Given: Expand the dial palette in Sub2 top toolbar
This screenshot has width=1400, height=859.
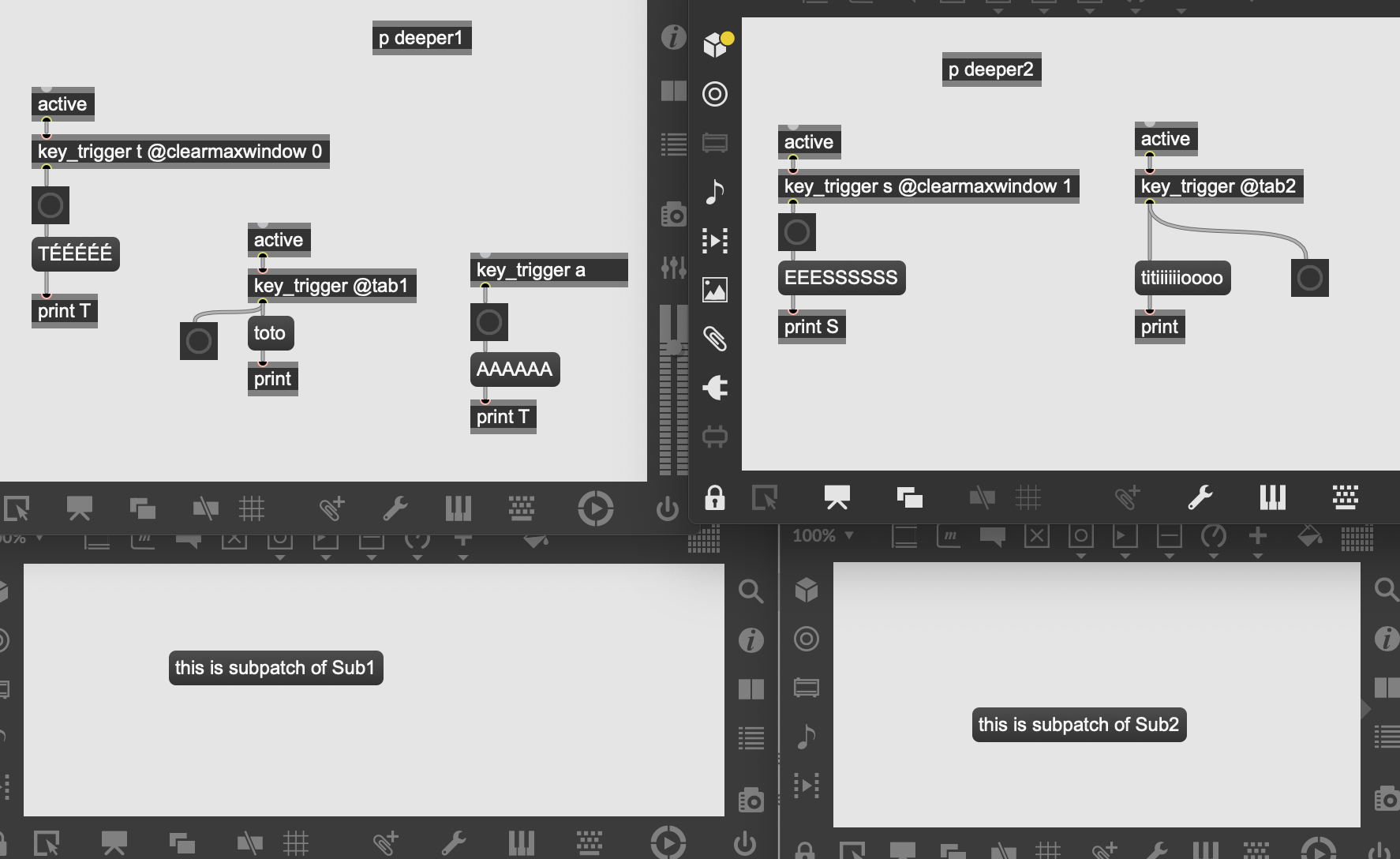Looking at the screenshot, I should 1213,538.
